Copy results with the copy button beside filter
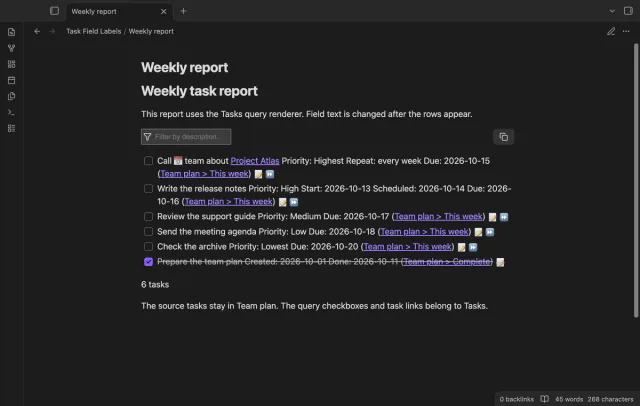Image resolution: width=640 pixels, height=406 pixels. coord(504,137)
